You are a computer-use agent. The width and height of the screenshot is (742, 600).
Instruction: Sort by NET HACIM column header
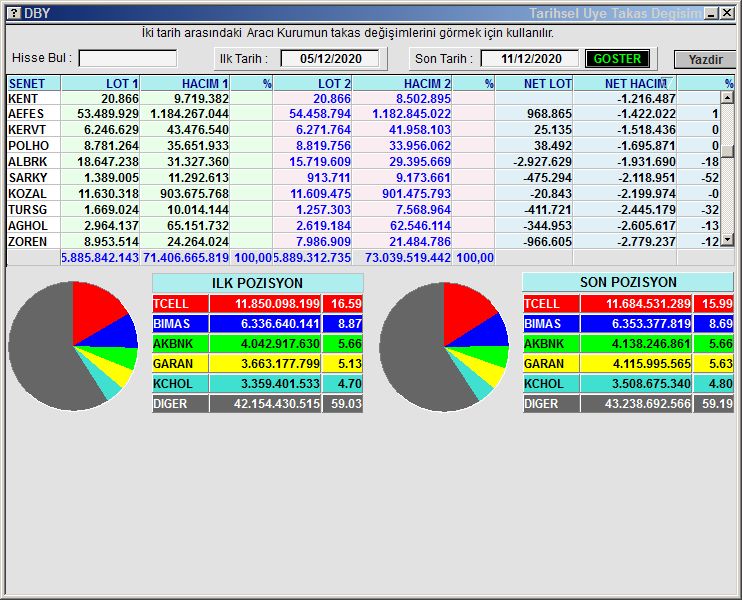625,83
